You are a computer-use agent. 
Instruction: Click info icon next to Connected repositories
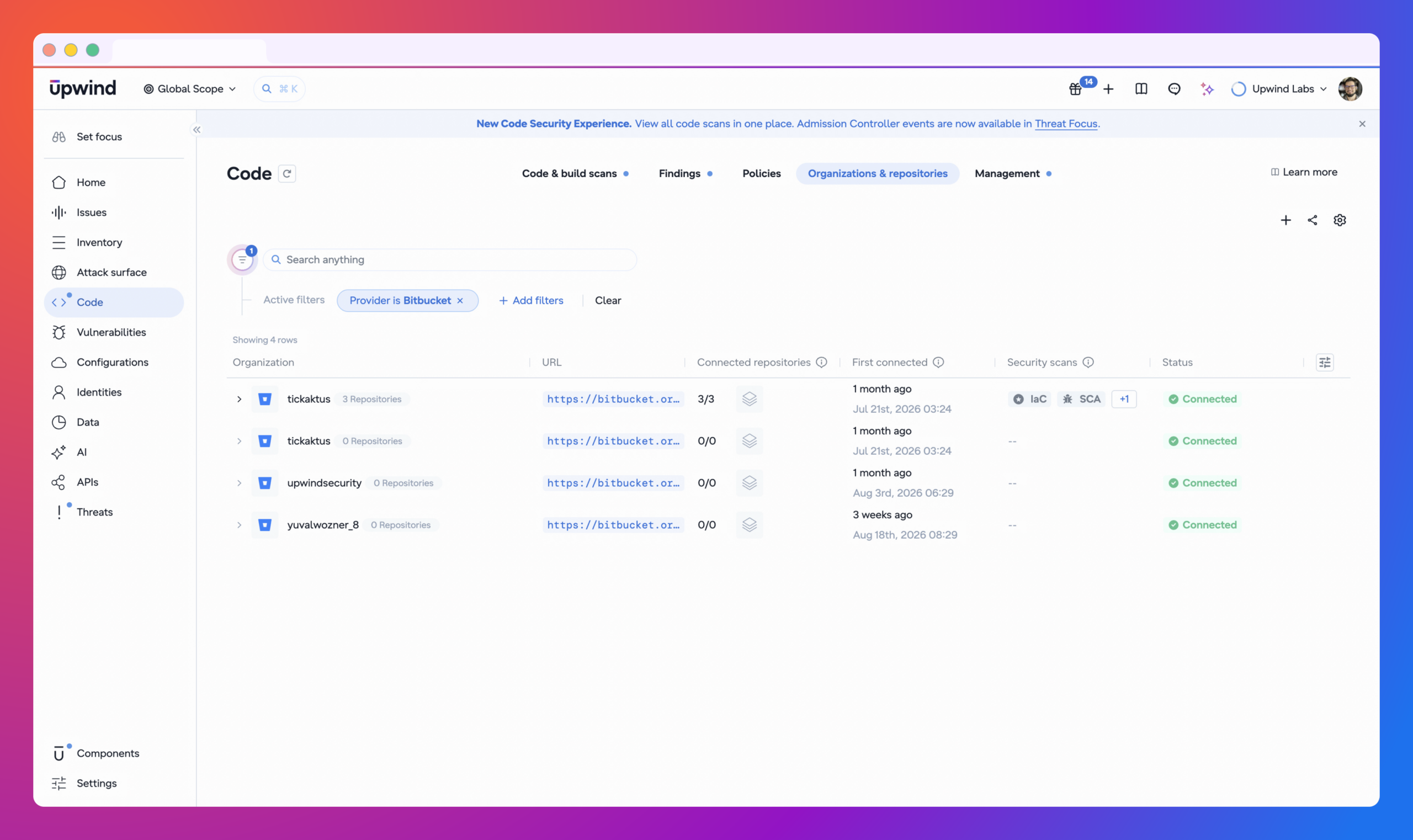(821, 362)
